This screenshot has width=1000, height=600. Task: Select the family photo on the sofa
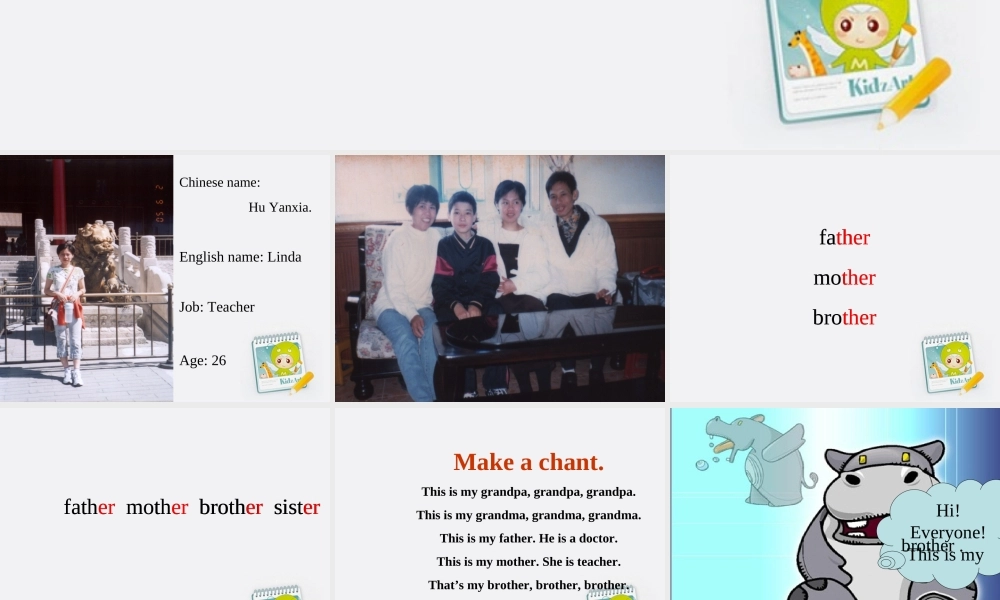click(x=500, y=278)
